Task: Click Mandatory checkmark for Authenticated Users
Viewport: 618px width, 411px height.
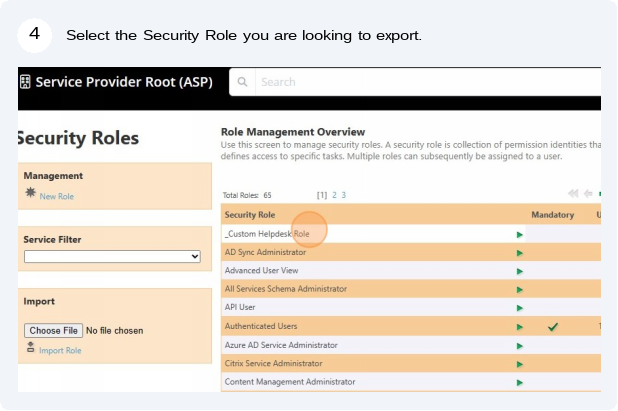Action: click(x=553, y=327)
